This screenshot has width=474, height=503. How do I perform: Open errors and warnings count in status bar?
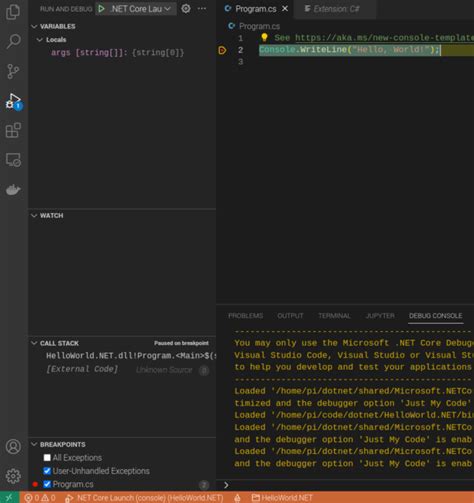(x=40, y=498)
